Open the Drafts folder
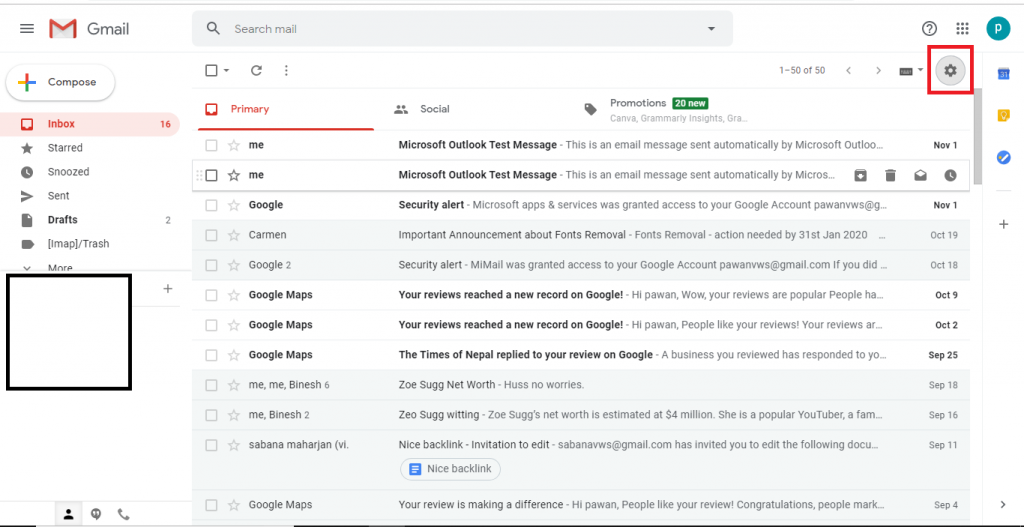The image size is (1024, 527). click(x=89, y=220)
